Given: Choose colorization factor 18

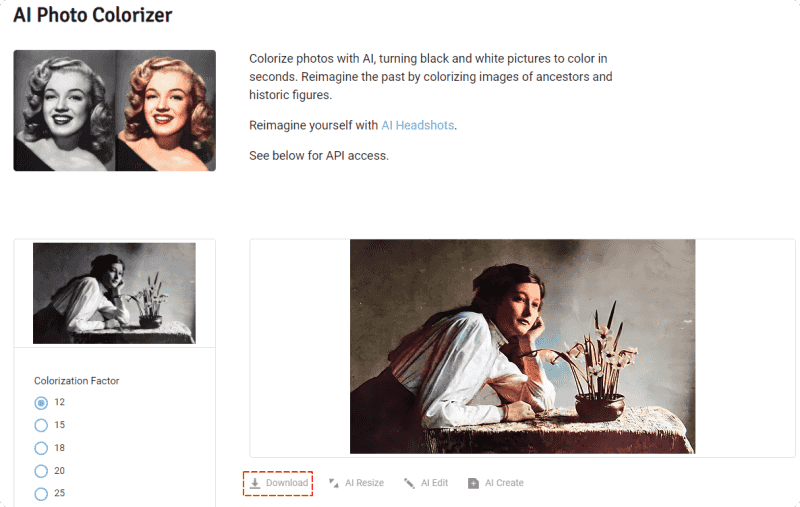Looking at the screenshot, I should tap(41, 448).
